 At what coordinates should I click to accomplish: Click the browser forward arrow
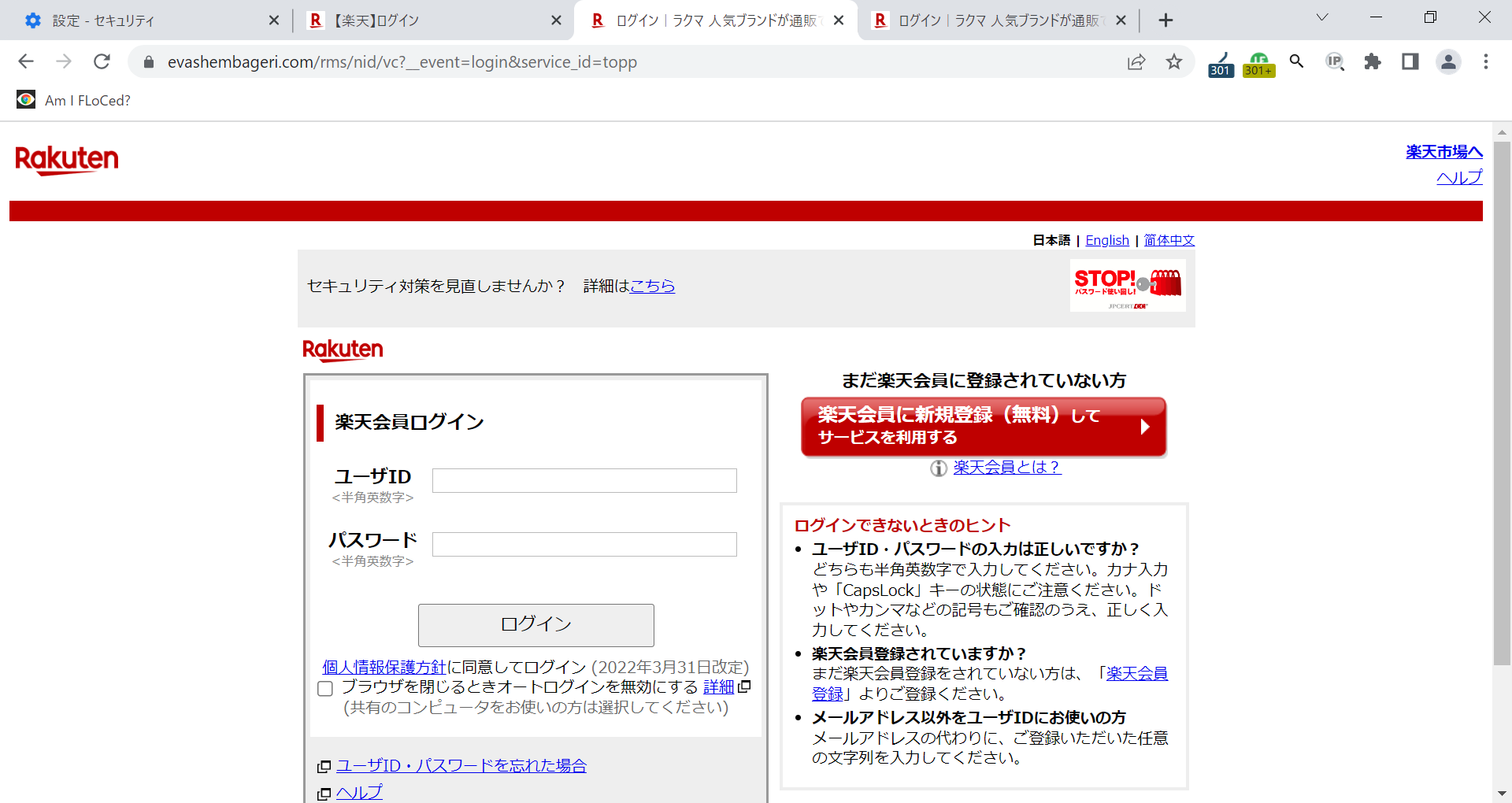(64, 61)
